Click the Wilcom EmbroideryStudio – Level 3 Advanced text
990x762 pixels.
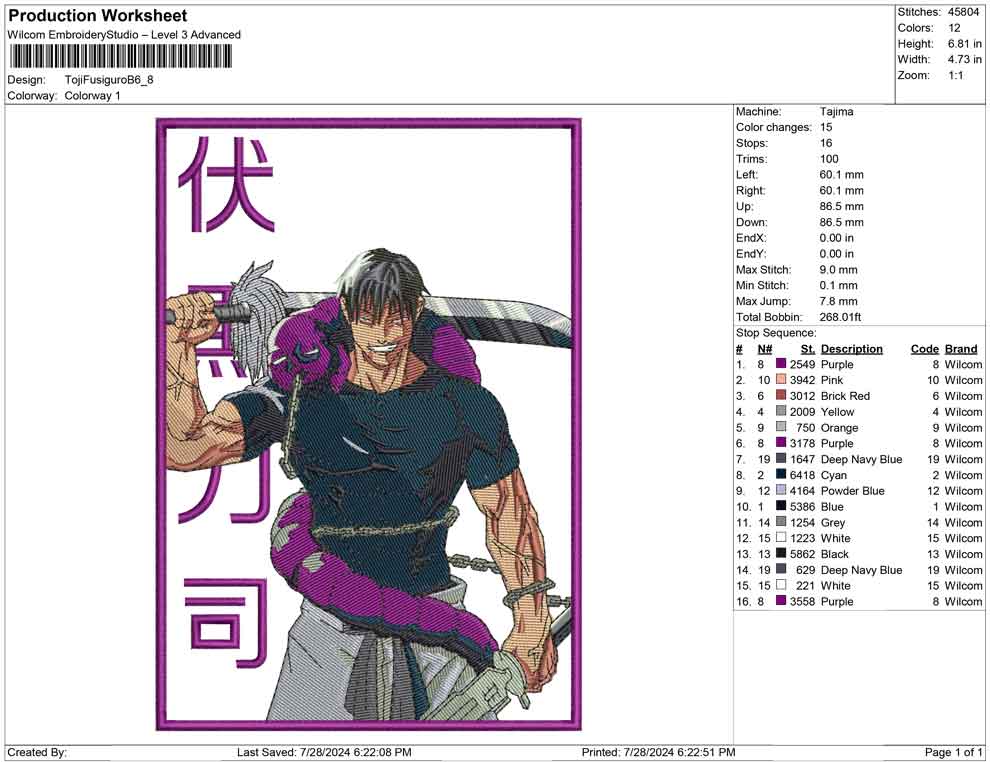(x=124, y=35)
